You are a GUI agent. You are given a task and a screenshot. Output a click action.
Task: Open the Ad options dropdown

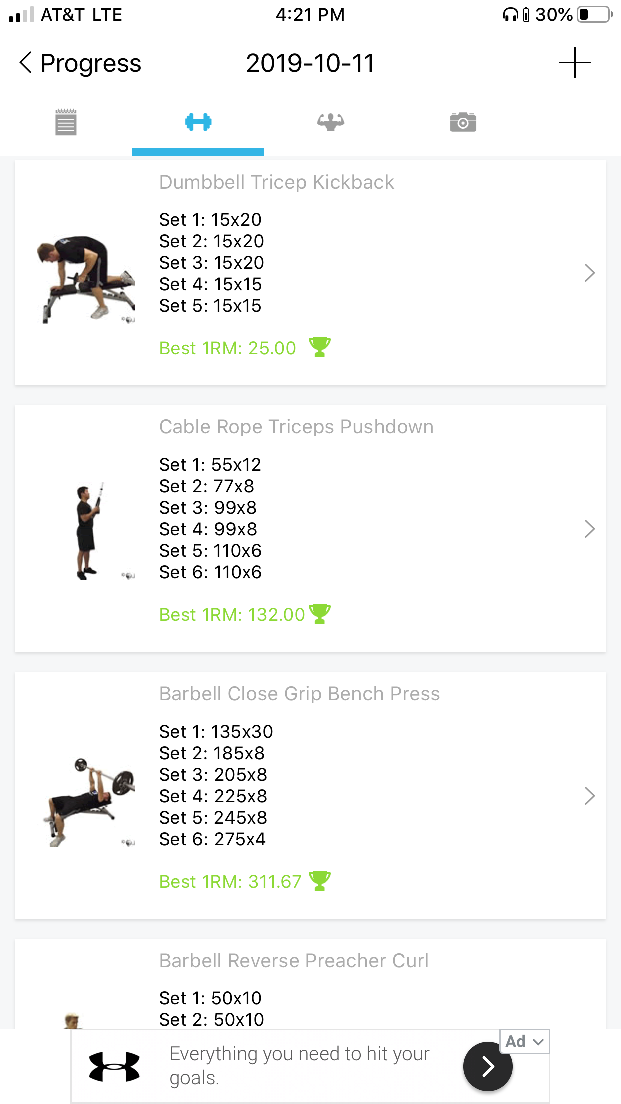(524, 1041)
